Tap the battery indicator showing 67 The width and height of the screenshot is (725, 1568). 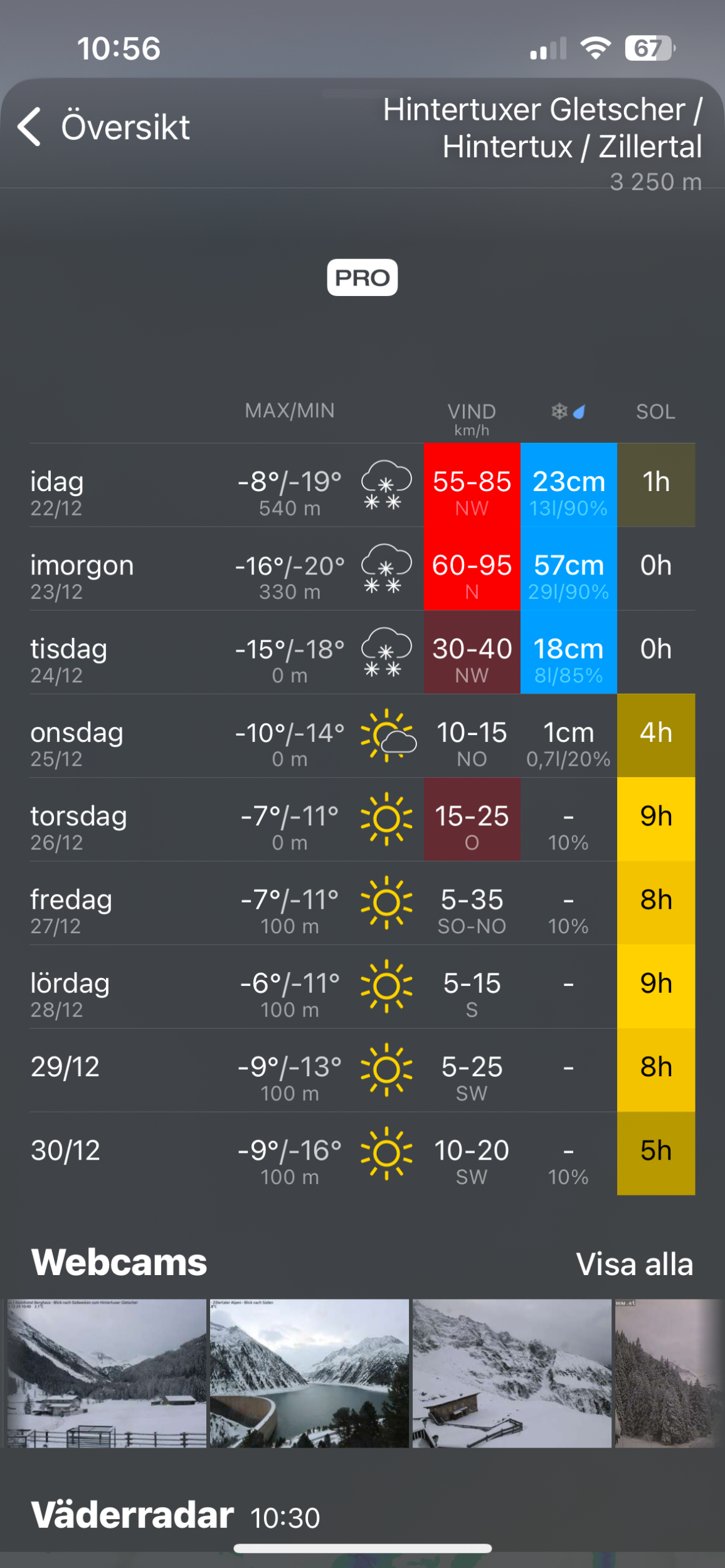[x=649, y=48]
